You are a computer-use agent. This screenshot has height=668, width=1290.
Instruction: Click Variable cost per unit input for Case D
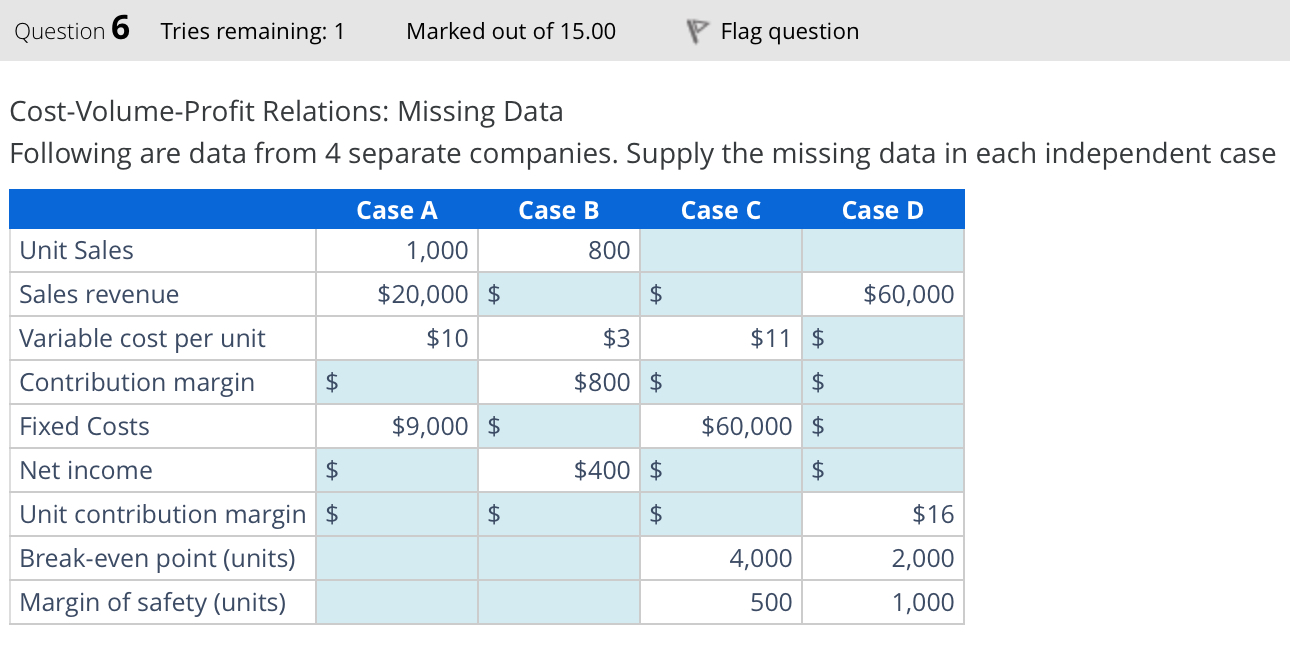click(882, 338)
